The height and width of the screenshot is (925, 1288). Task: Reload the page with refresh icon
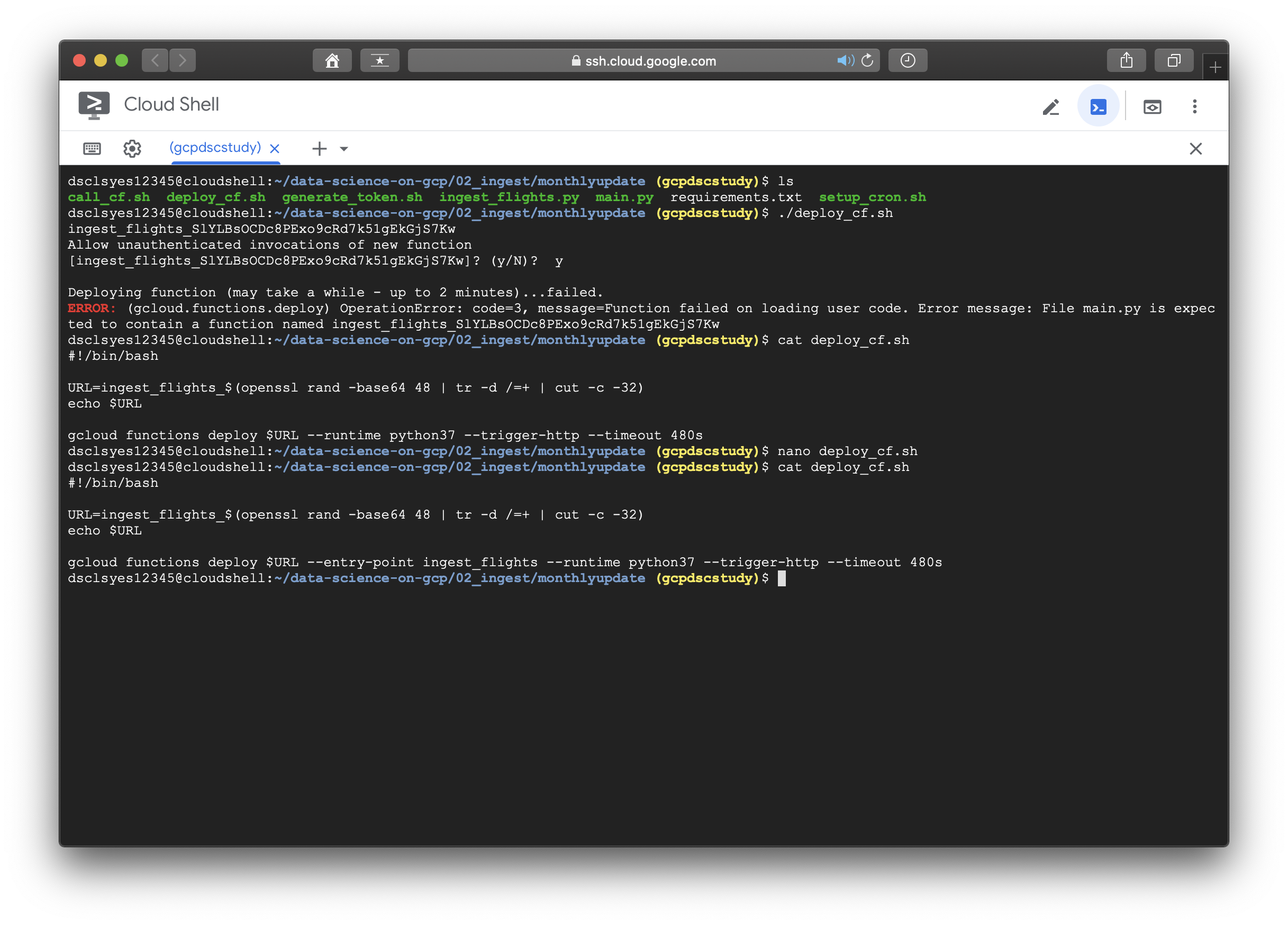pyautogui.click(x=867, y=60)
